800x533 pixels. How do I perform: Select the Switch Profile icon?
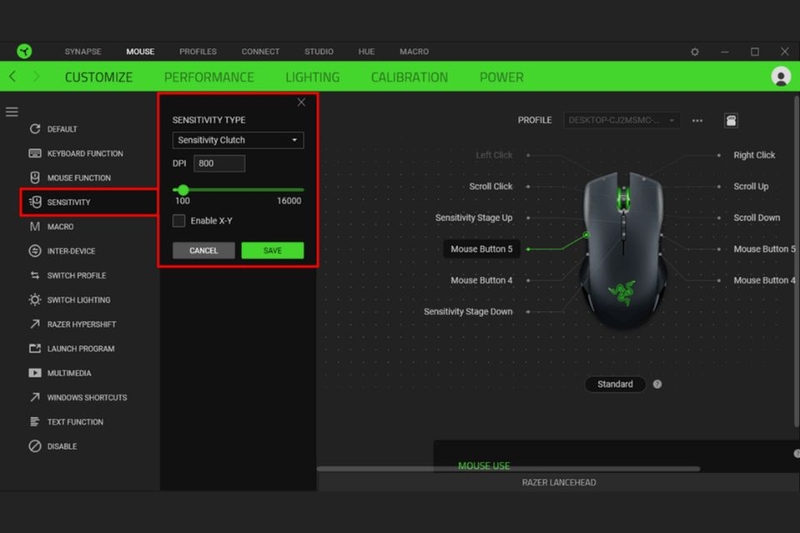(x=35, y=275)
